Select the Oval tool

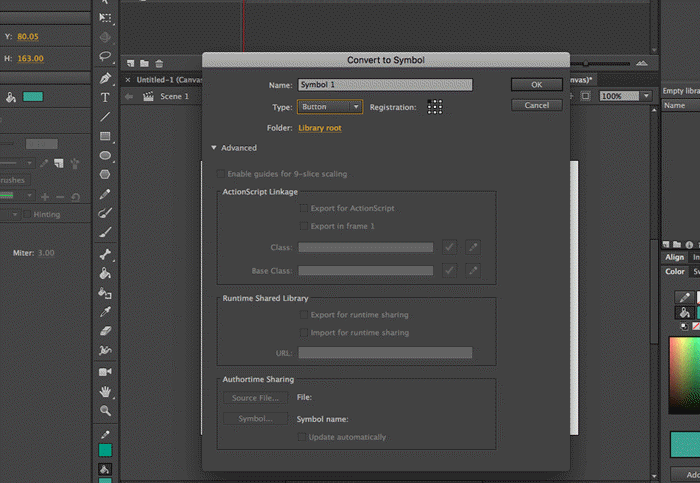(x=105, y=155)
